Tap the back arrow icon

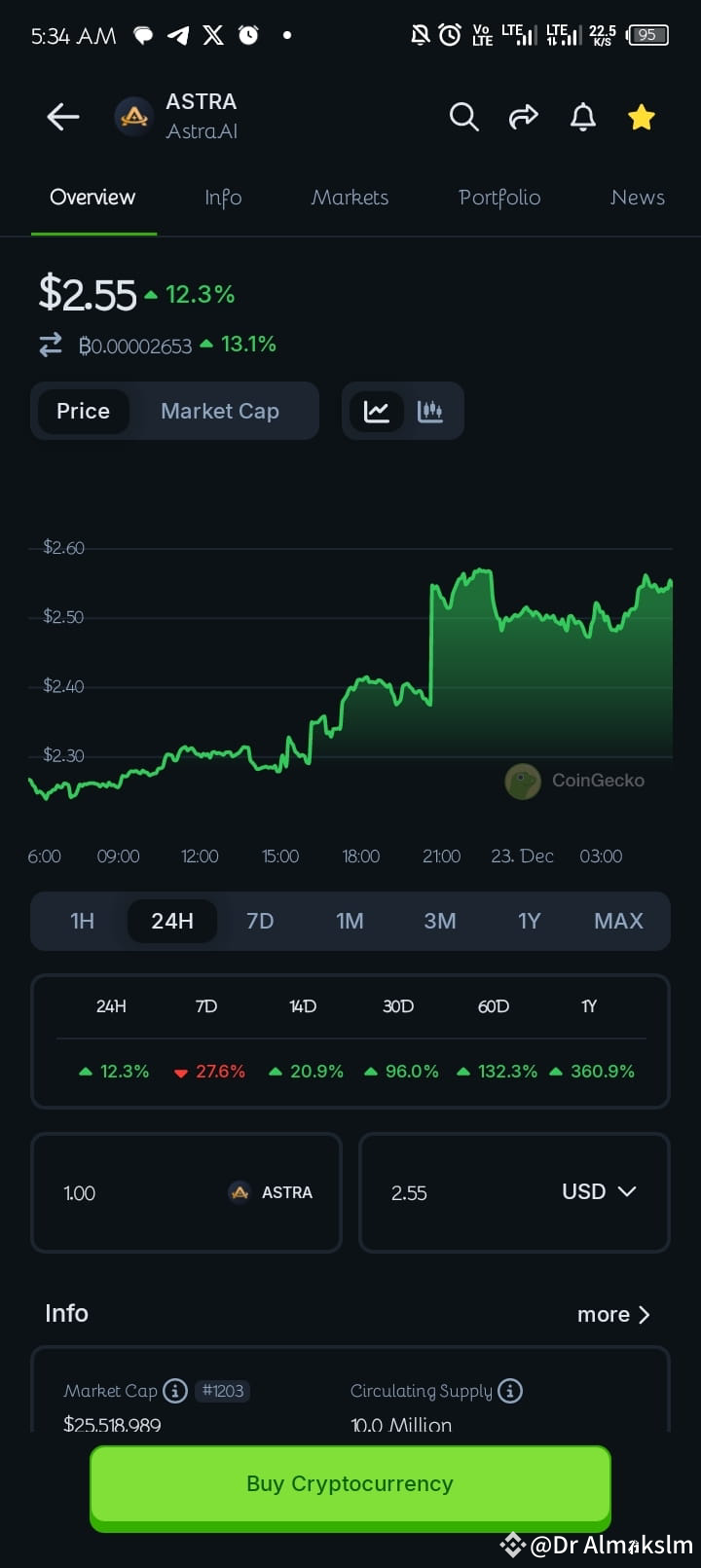63,117
